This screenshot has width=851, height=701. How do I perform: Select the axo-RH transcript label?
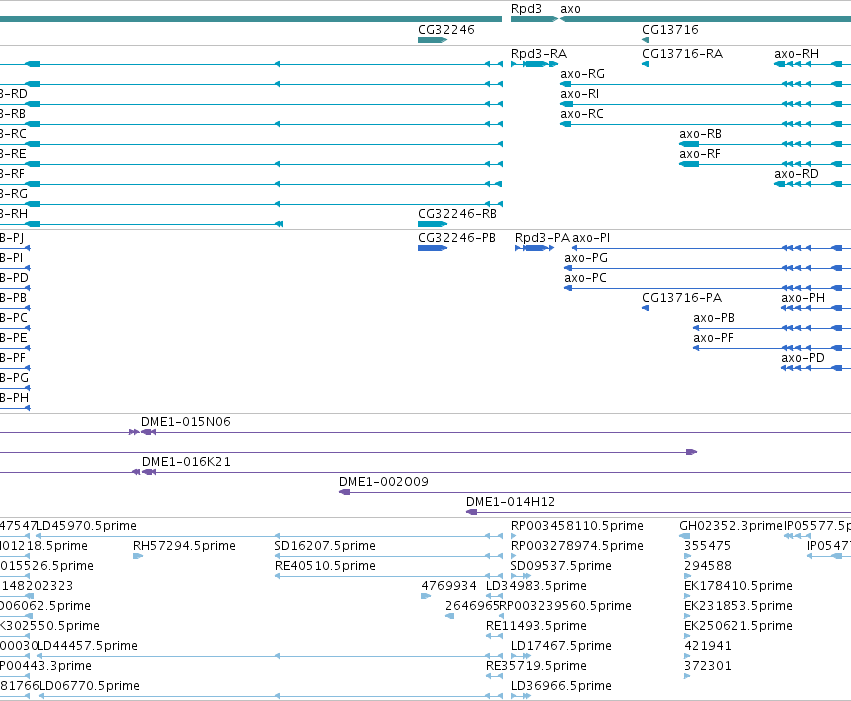[x=796, y=54]
